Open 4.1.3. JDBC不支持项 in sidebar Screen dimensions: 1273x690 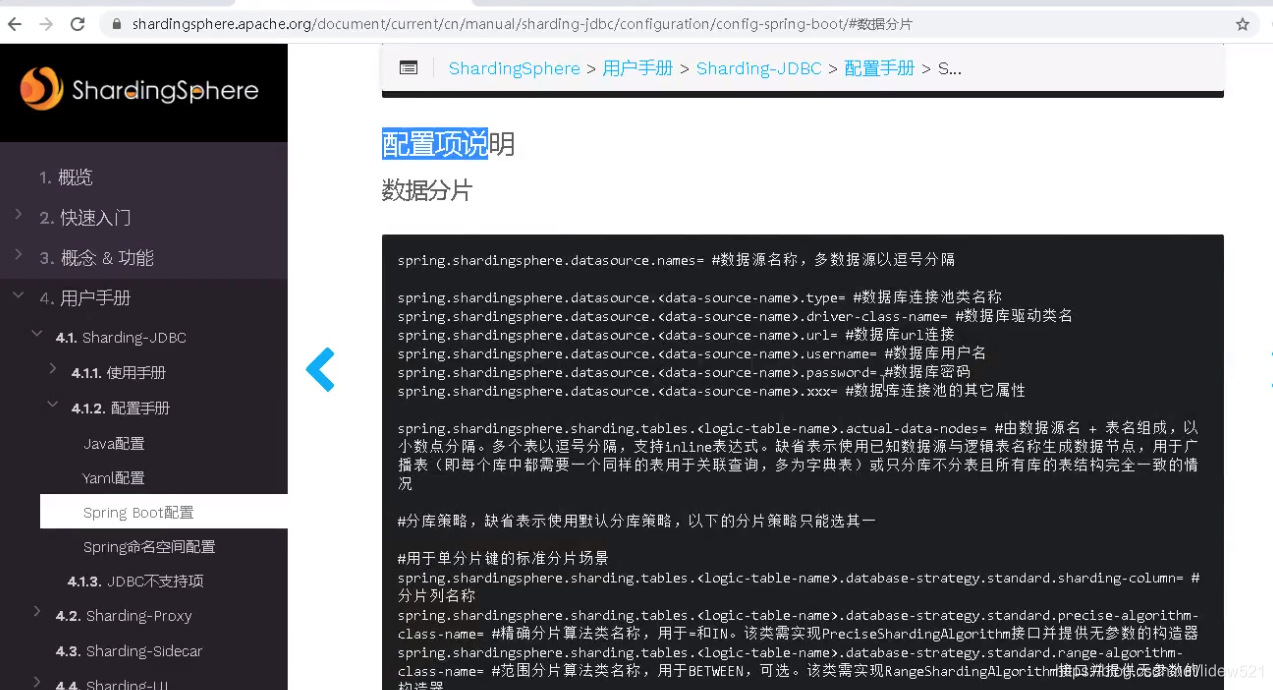pos(136,581)
